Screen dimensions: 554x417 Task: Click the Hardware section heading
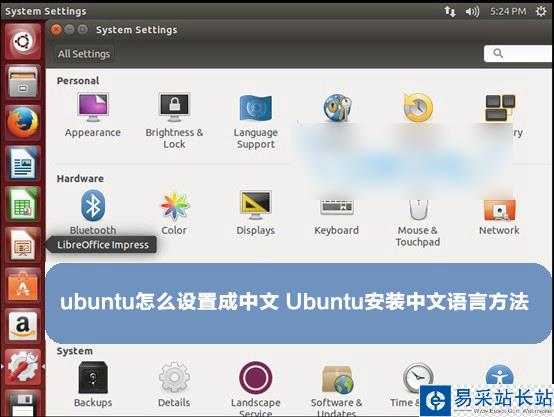tap(80, 178)
